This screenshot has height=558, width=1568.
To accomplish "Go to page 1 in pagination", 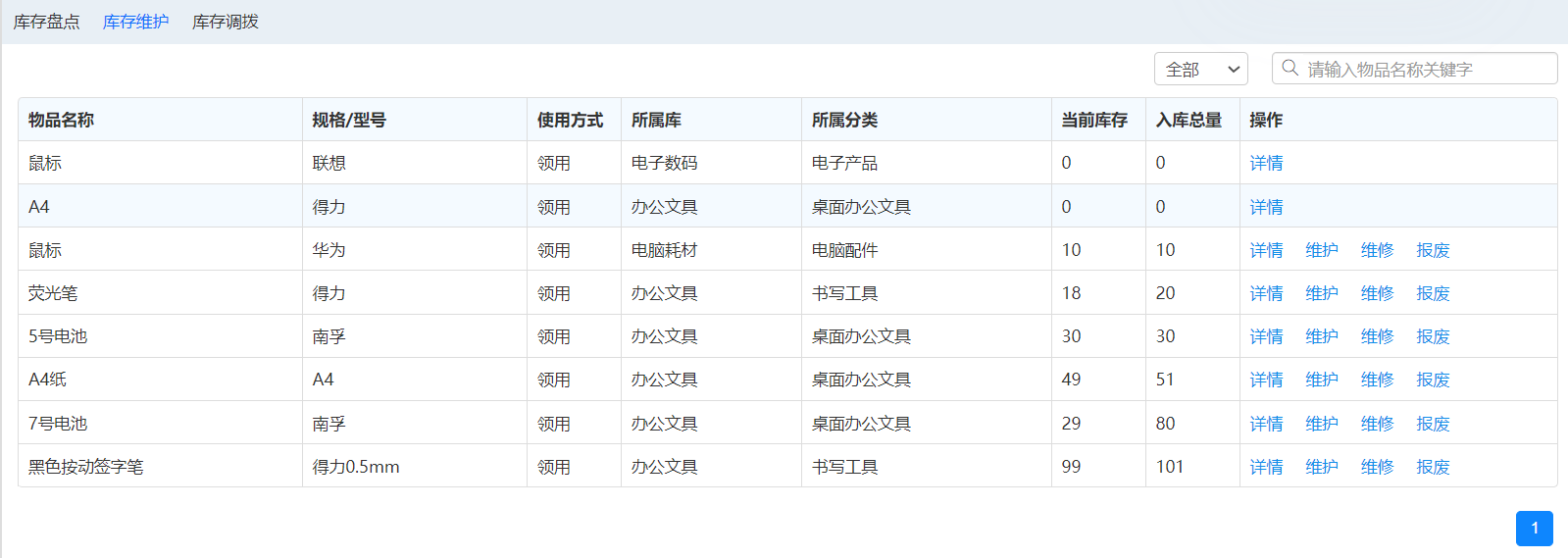I will click(x=1534, y=529).
